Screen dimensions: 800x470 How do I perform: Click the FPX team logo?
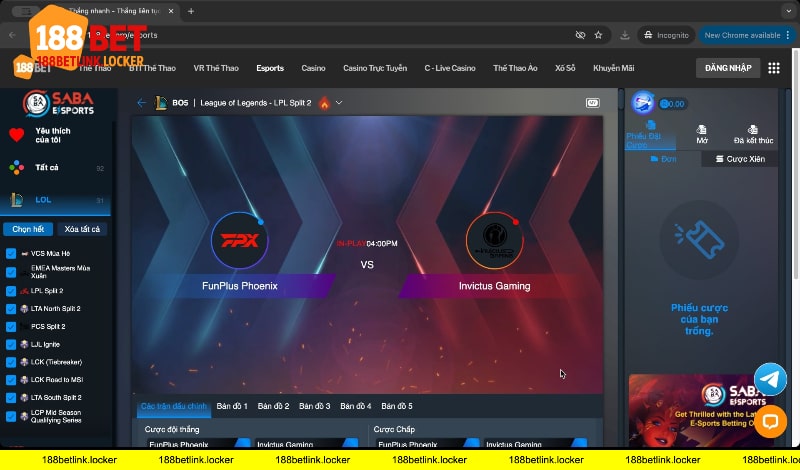(240, 241)
